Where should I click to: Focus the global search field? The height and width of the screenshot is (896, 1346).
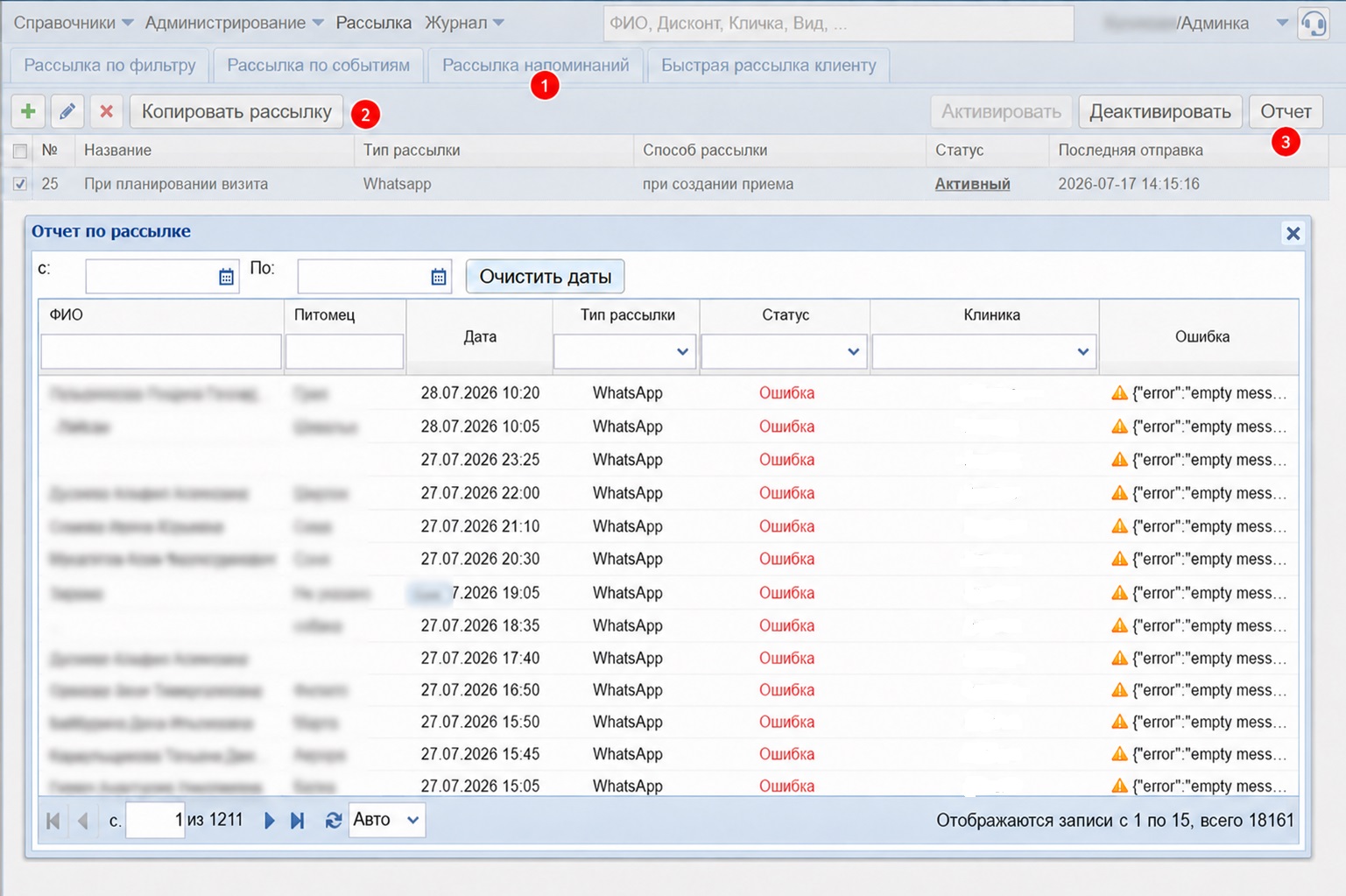point(838,23)
